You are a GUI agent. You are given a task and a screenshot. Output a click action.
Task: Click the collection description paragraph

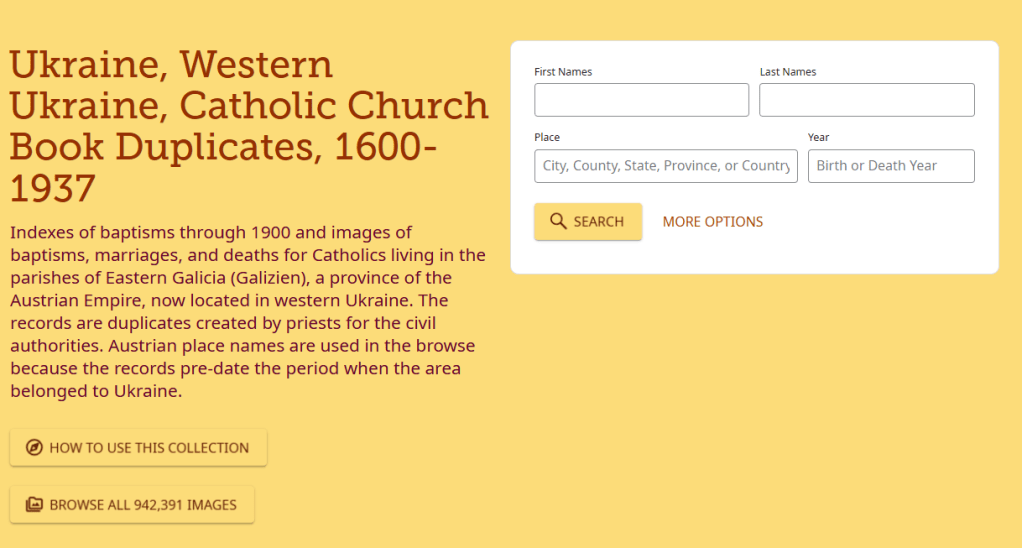pos(248,312)
